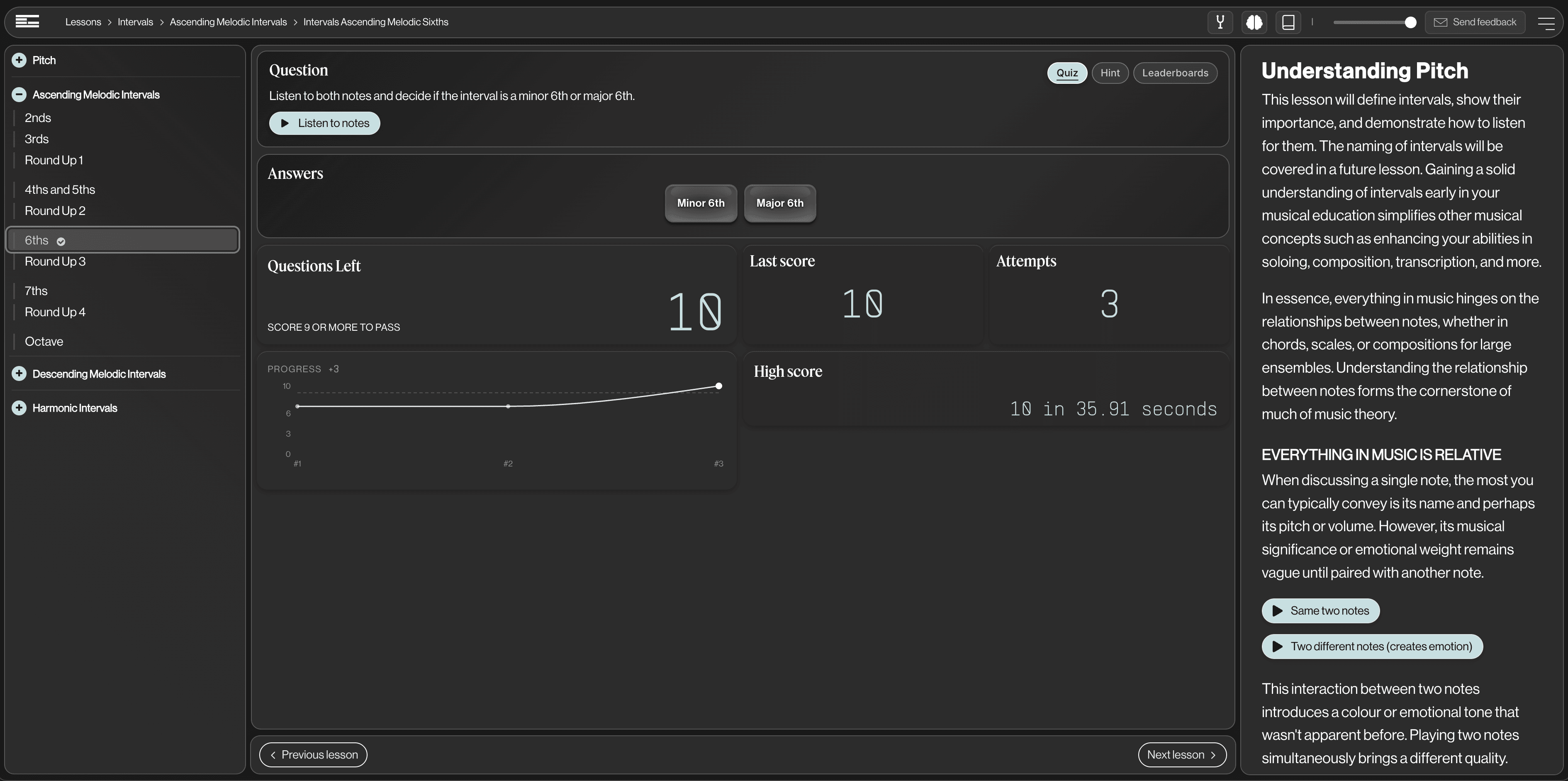Send feedback via the envelope button
Screen dimensions: 1568x781
pos(1475,22)
